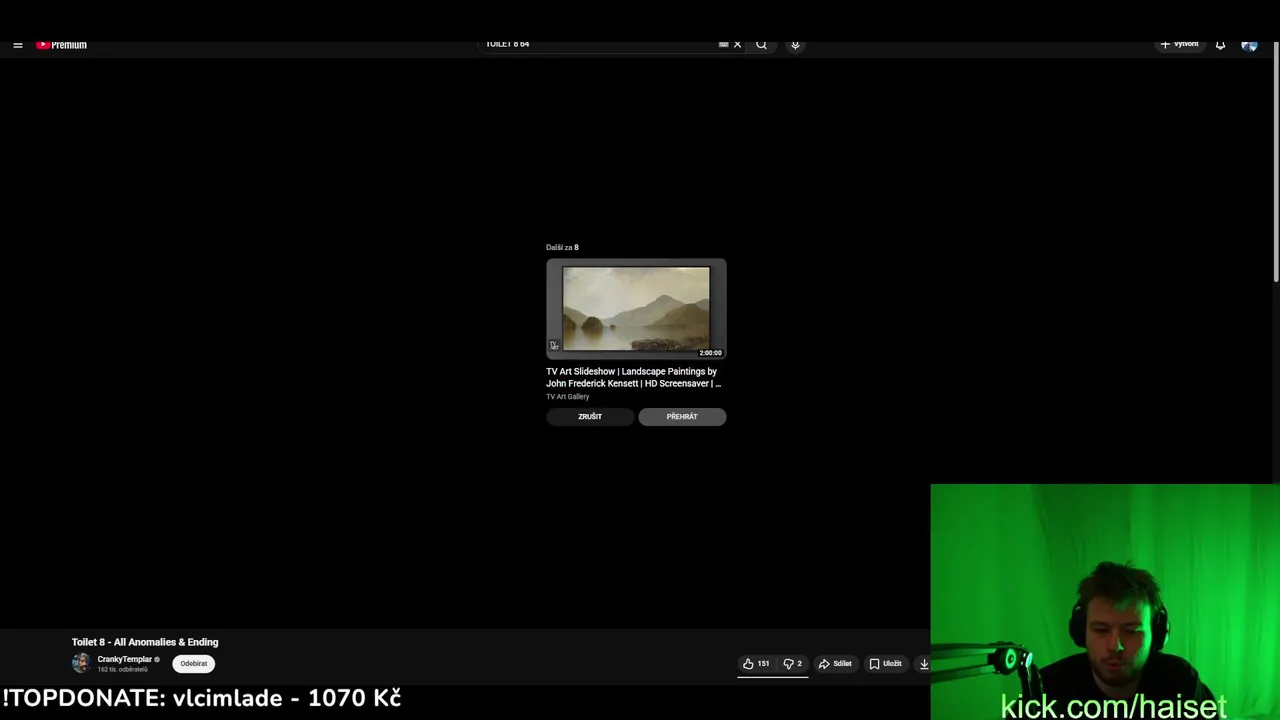Click the video title 'Toilet 8 - All Anomalies & Ending'

click(145, 642)
